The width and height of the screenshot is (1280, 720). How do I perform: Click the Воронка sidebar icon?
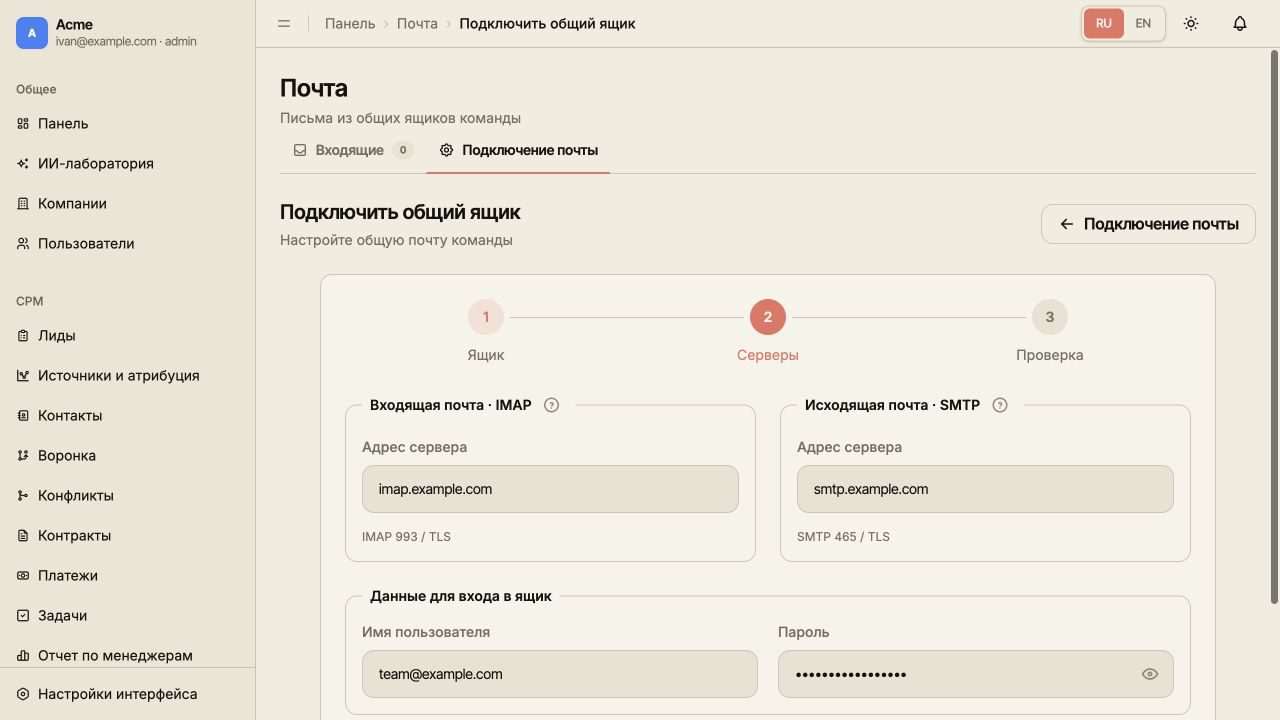23,455
